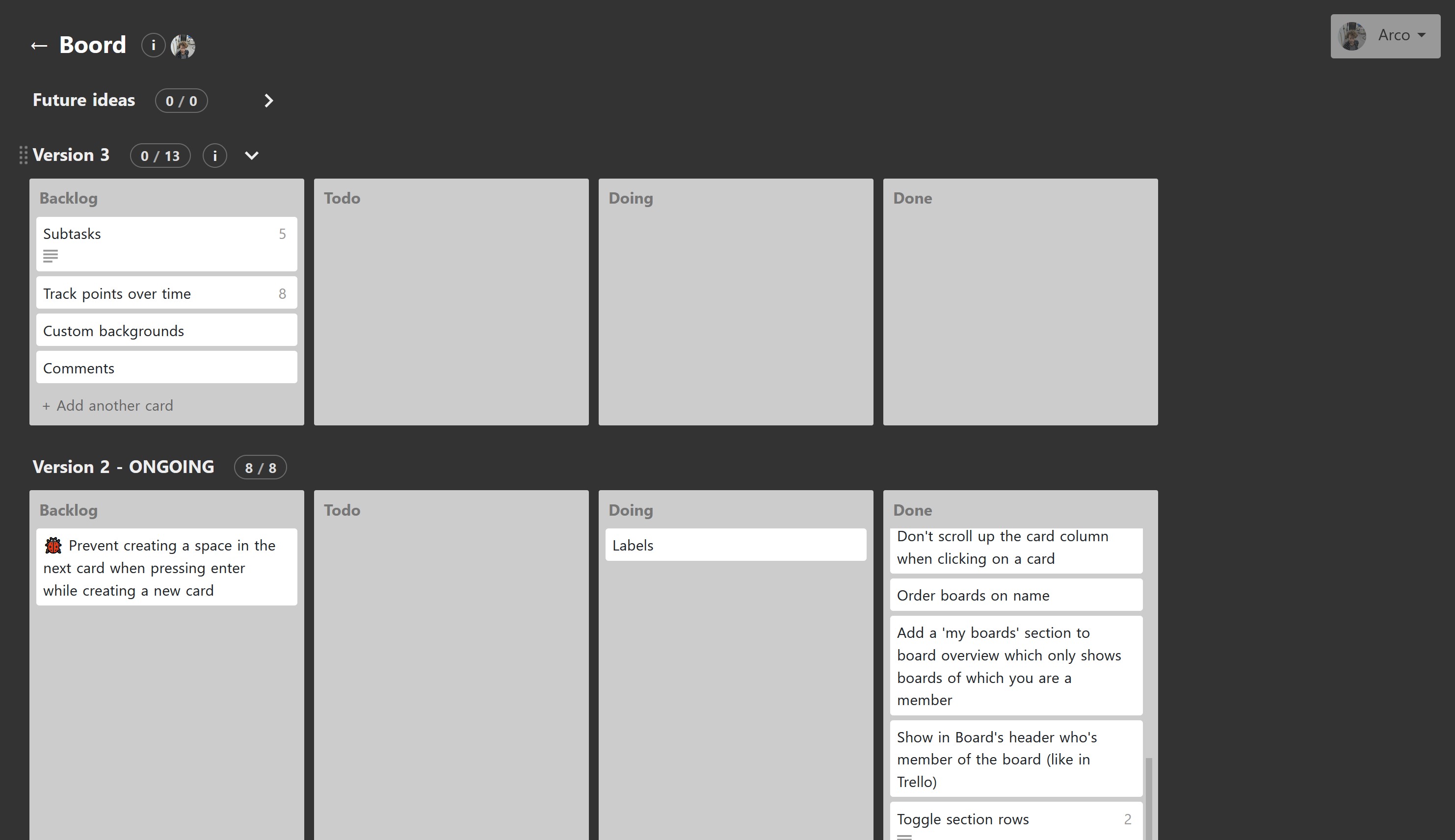Click the 0 / 13 points badge
The height and width of the screenshot is (840, 1455).
tap(160, 156)
